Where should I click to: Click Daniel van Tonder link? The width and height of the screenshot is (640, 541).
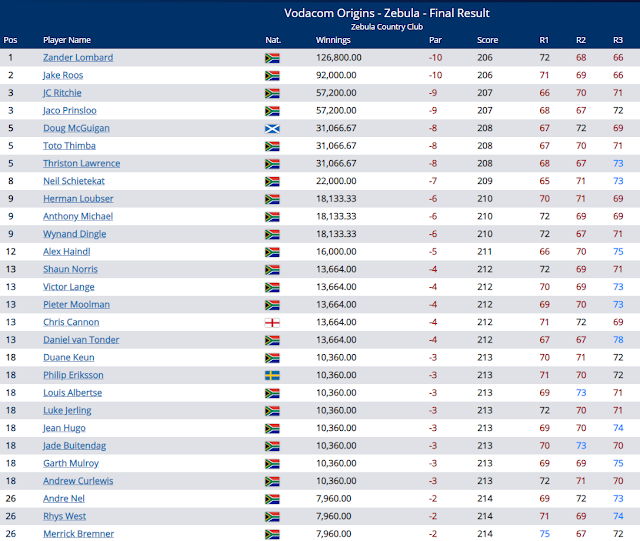(x=81, y=340)
